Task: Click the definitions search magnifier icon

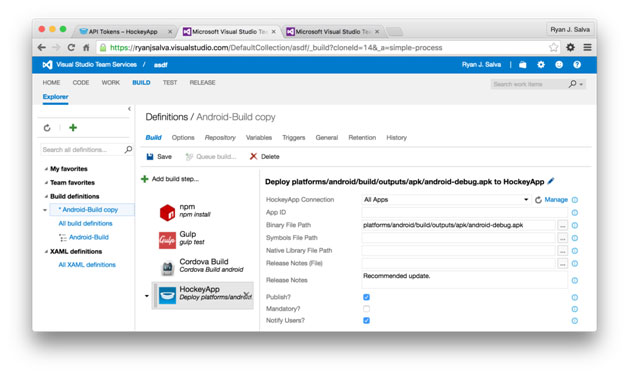Action: (128, 149)
